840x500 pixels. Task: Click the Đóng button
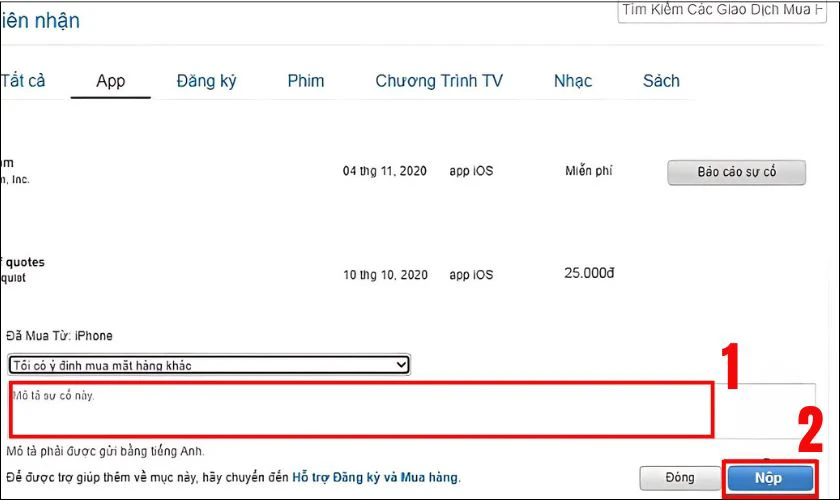coord(680,477)
